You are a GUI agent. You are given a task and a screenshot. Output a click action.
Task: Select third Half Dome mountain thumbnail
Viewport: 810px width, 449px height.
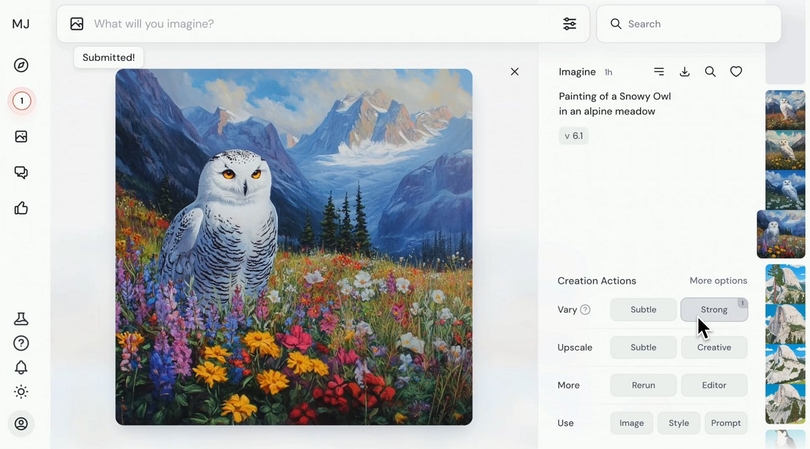pos(785,364)
